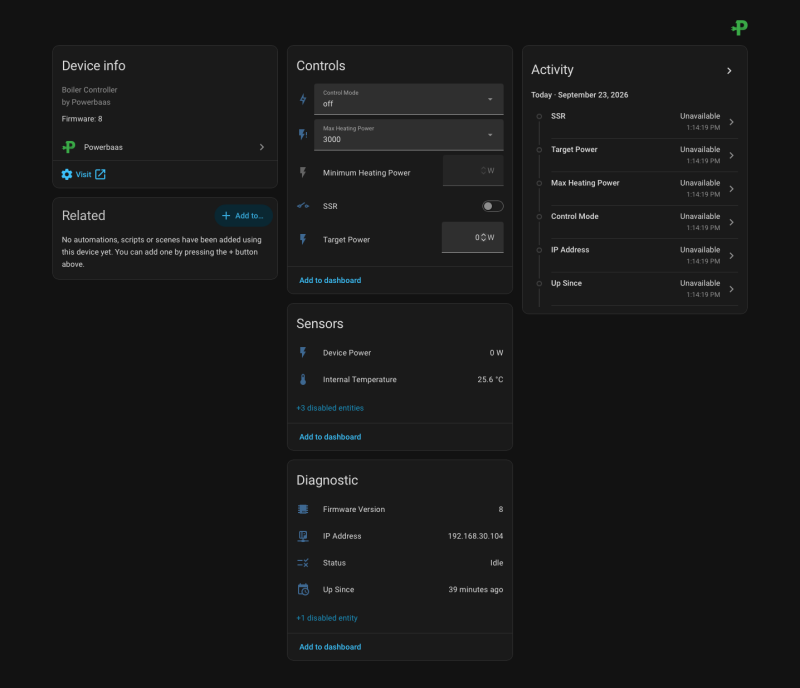Click the Status list icon
The width and height of the screenshot is (800, 688).
[x=303, y=563]
